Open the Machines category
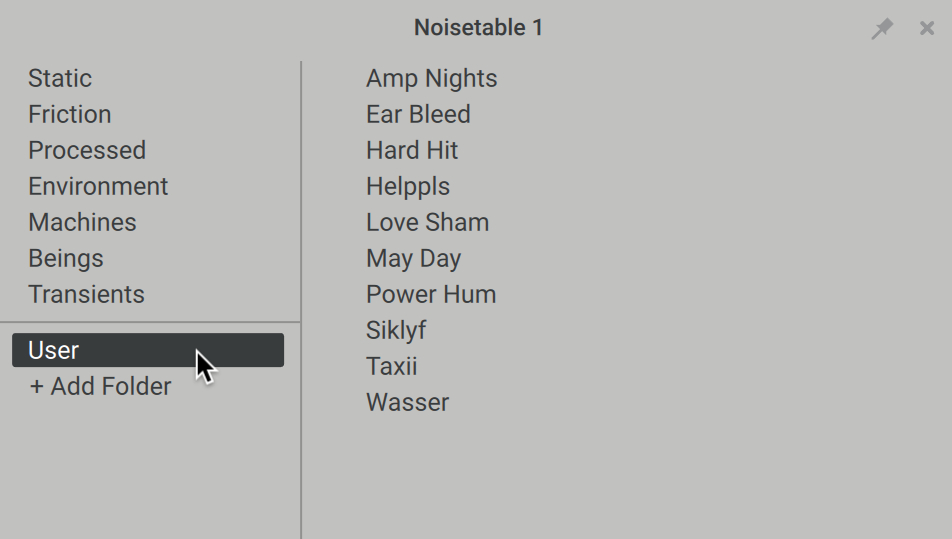The image size is (952, 539). point(82,222)
